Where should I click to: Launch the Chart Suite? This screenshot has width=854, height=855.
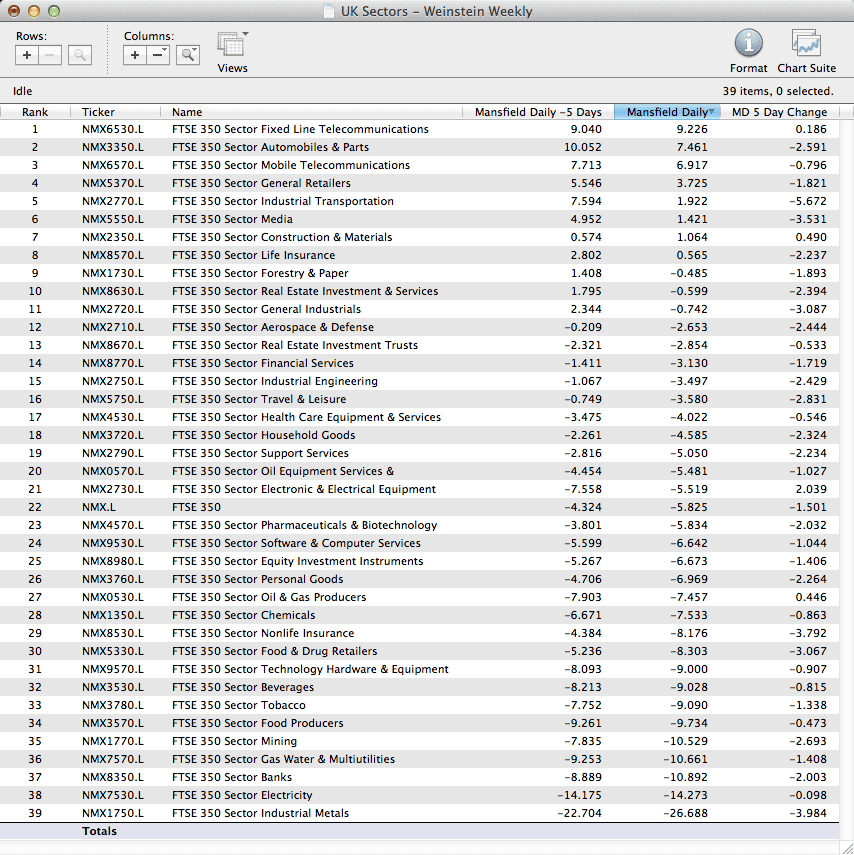tap(806, 44)
